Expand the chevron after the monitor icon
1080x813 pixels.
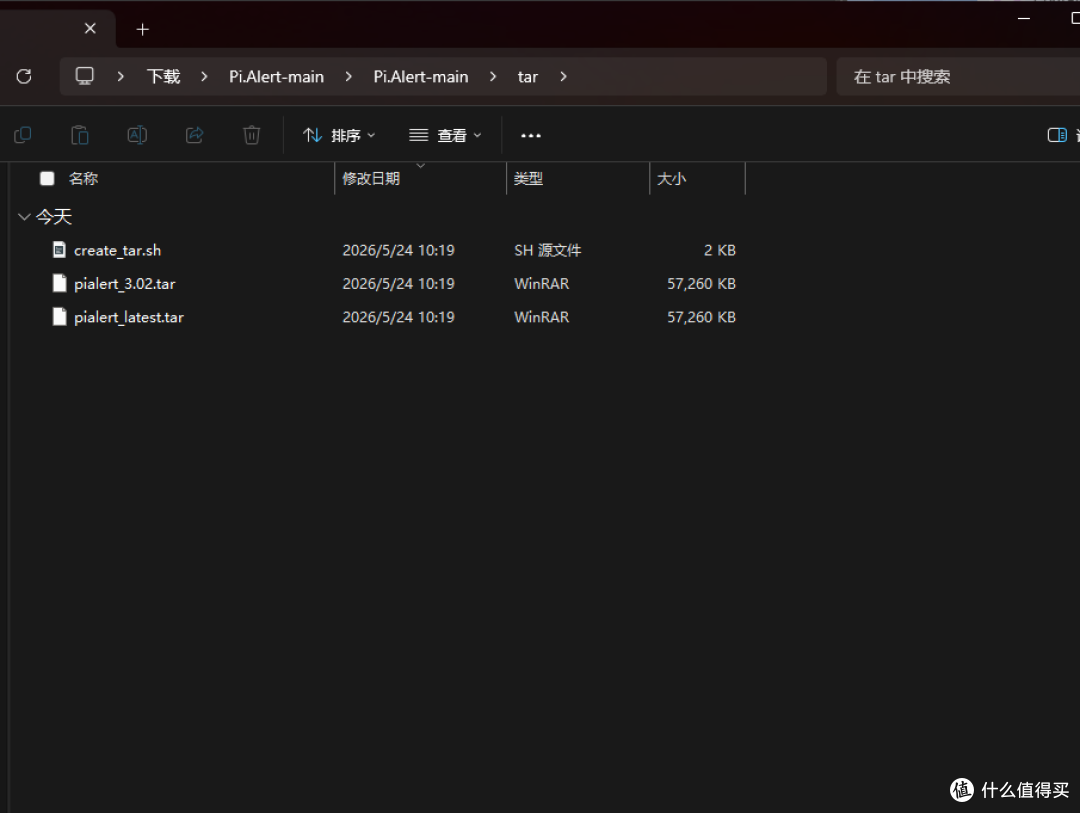click(121, 76)
